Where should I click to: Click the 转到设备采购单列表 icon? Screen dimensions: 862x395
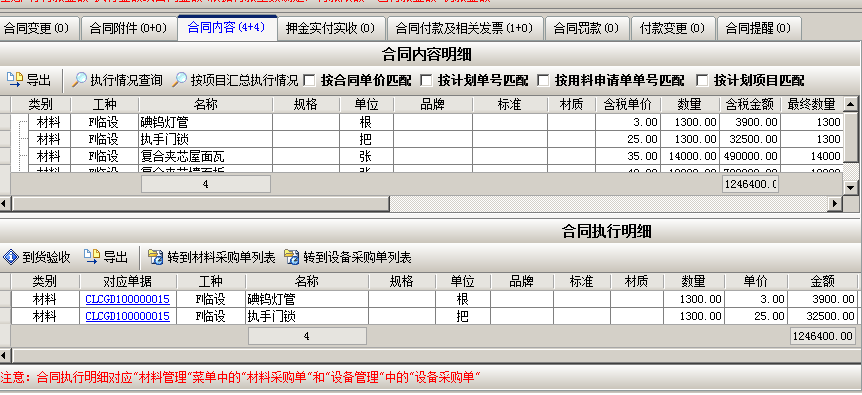(x=292, y=257)
